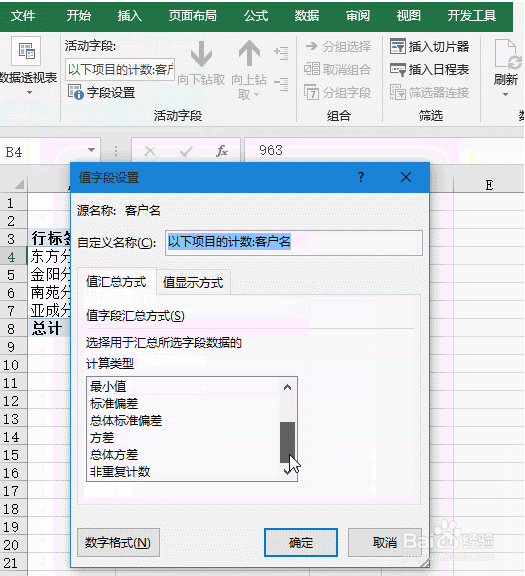525x576 pixels.
Task: Click 插入切片器
Action: (x=429, y=47)
